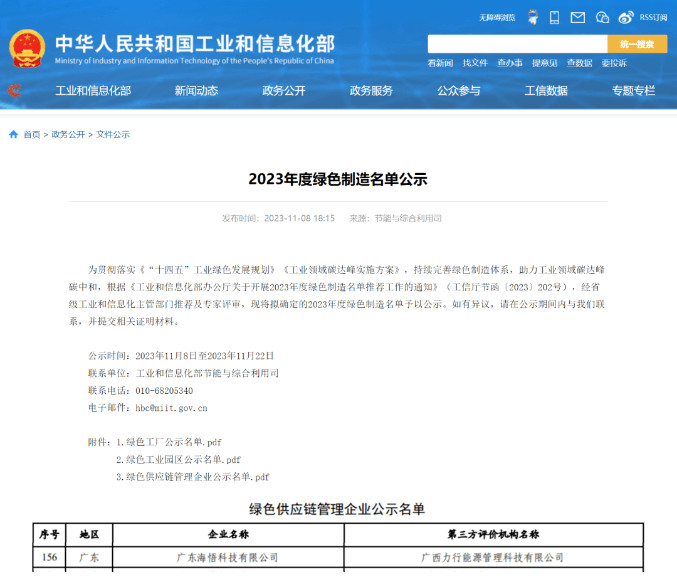Click 无障碍浏览 accessibility link
This screenshot has height=582, width=677.
496,17
